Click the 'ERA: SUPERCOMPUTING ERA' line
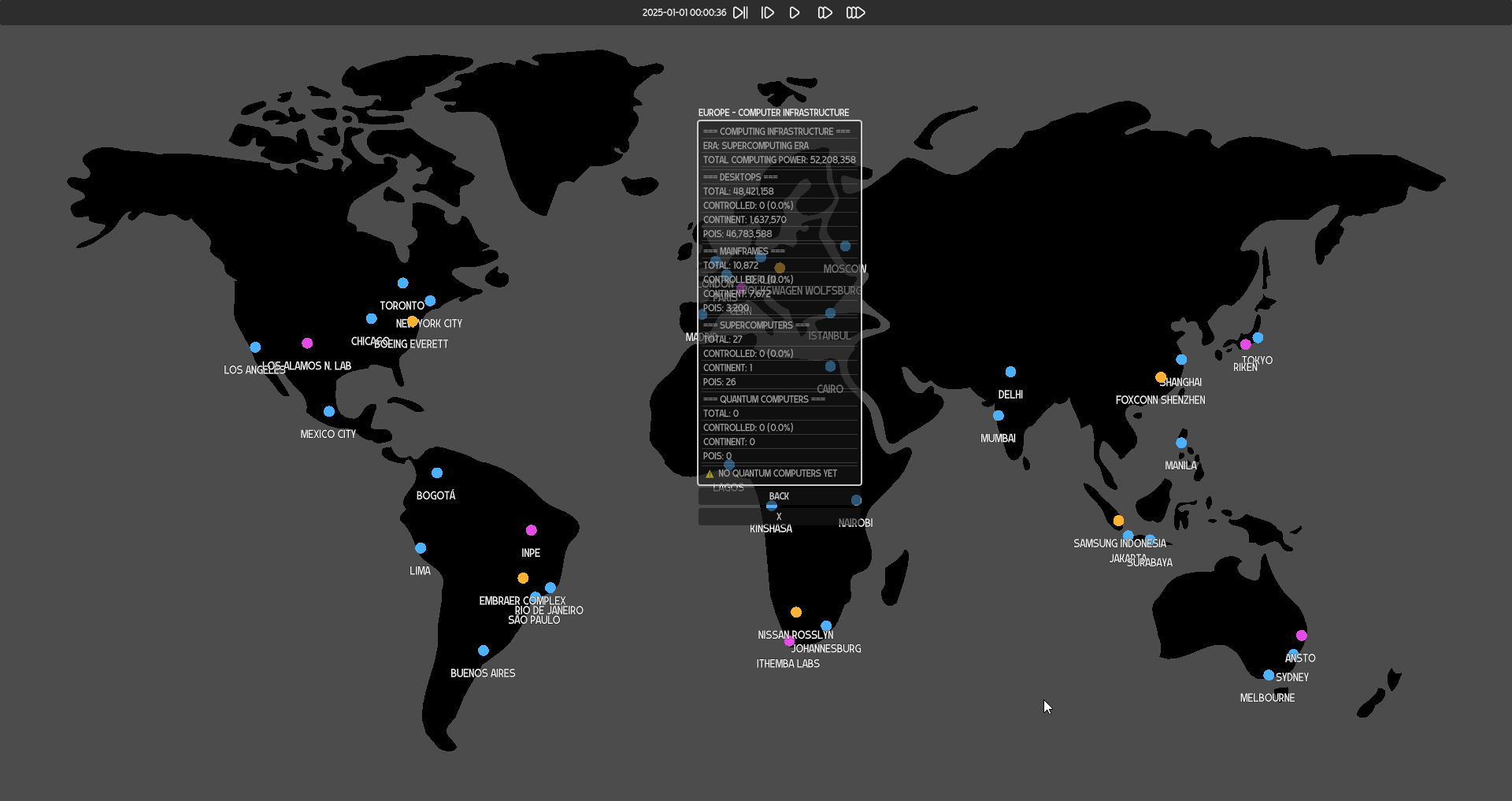This screenshot has height=801, width=1512. coord(756,146)
